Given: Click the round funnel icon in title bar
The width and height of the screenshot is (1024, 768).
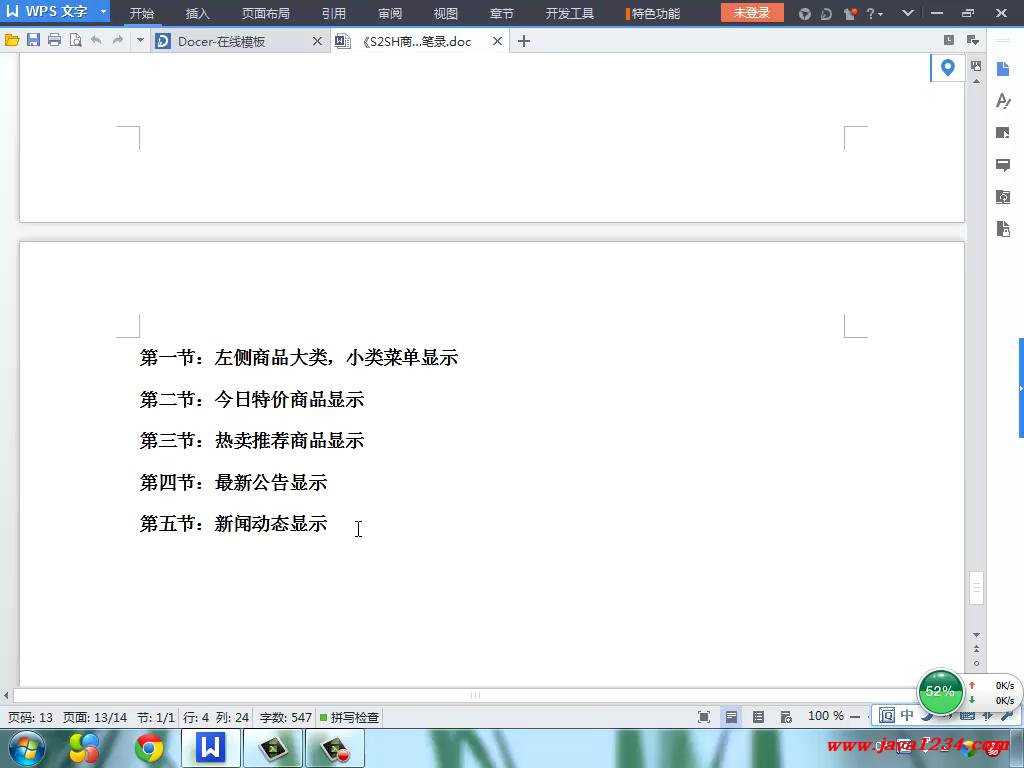Looking at the screenshot, I should [805, 14].
